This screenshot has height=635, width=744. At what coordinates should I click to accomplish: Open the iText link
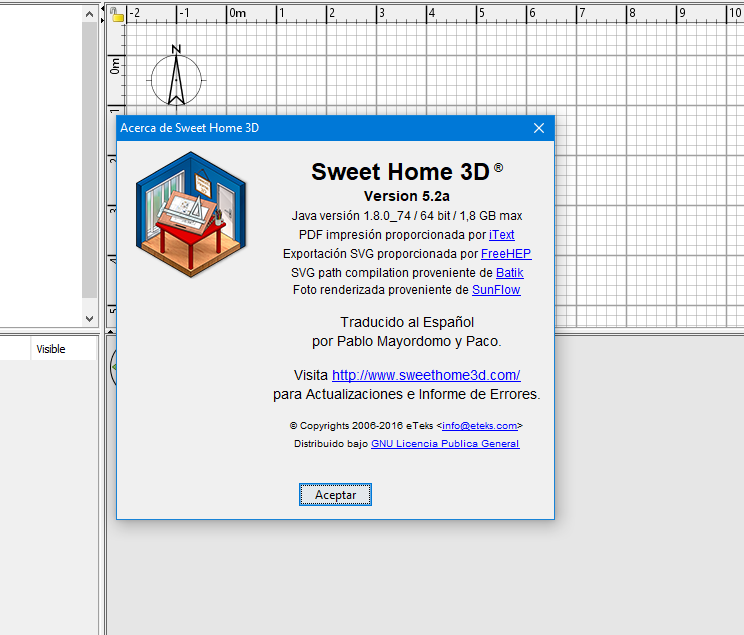(502, 235)
